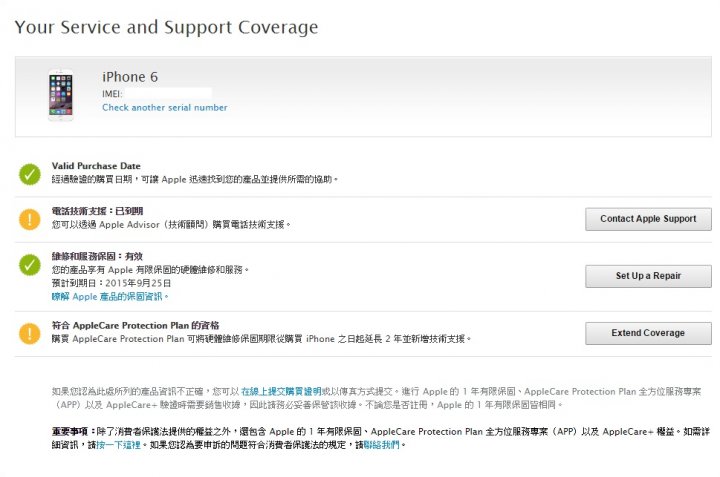Click the green checkmark beside 維修和服務保固
This screenshot has width=720, height=477.
tap(30, 265)
